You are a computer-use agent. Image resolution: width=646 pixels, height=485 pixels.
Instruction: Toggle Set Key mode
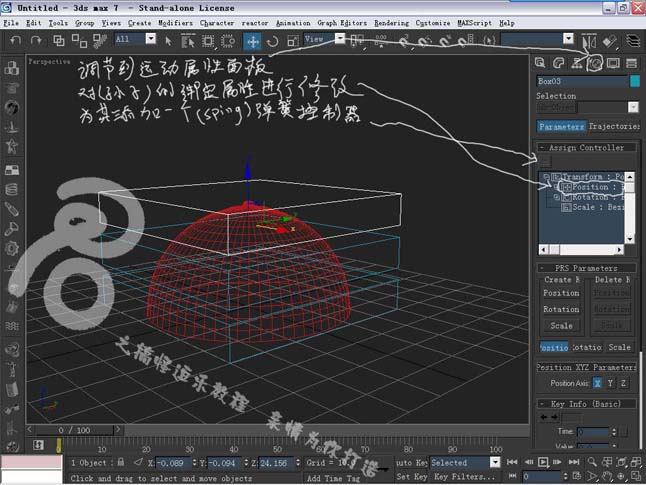411,476
